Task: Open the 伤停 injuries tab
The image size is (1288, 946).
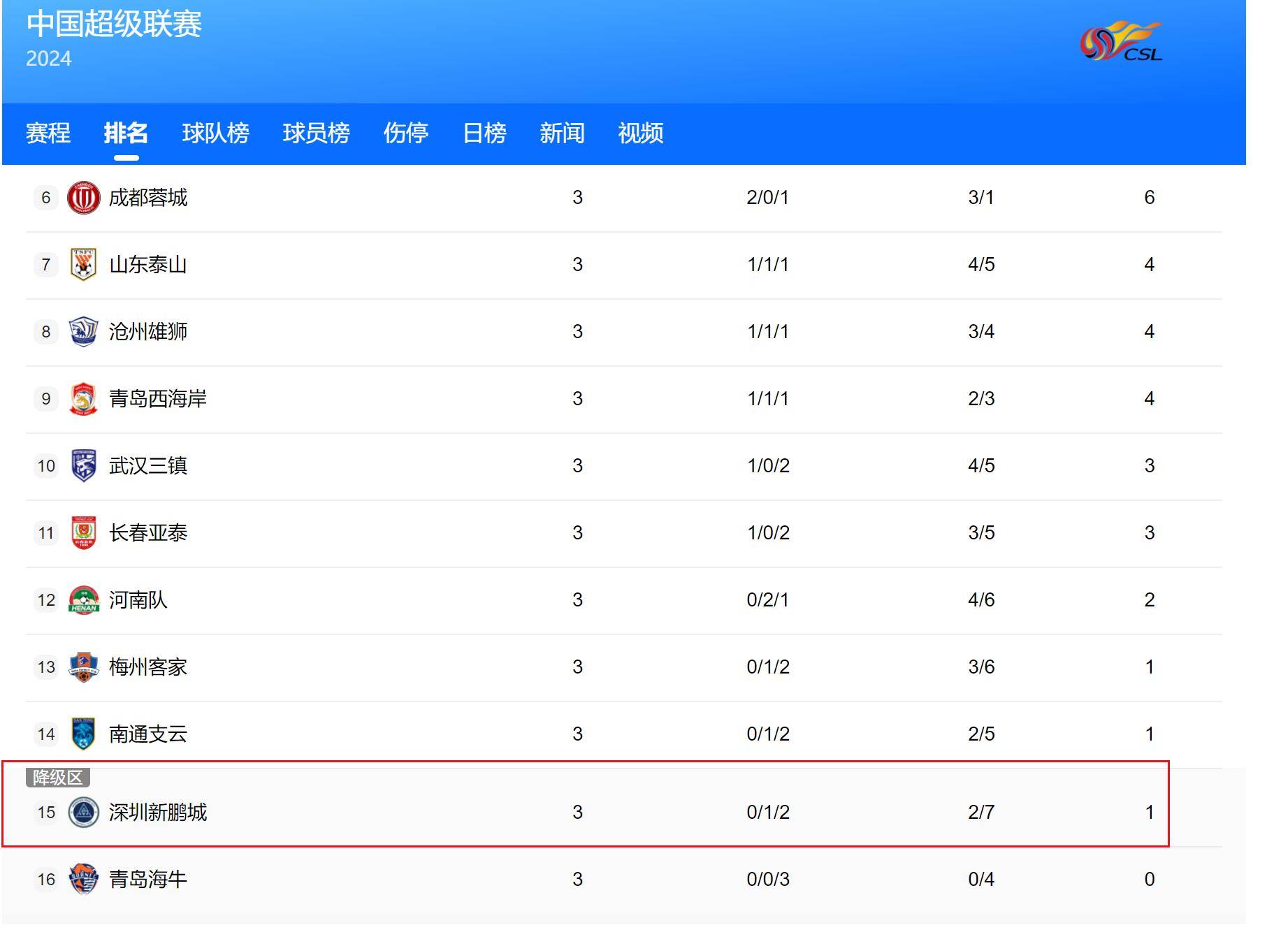Action: click(x=406, y=133)
